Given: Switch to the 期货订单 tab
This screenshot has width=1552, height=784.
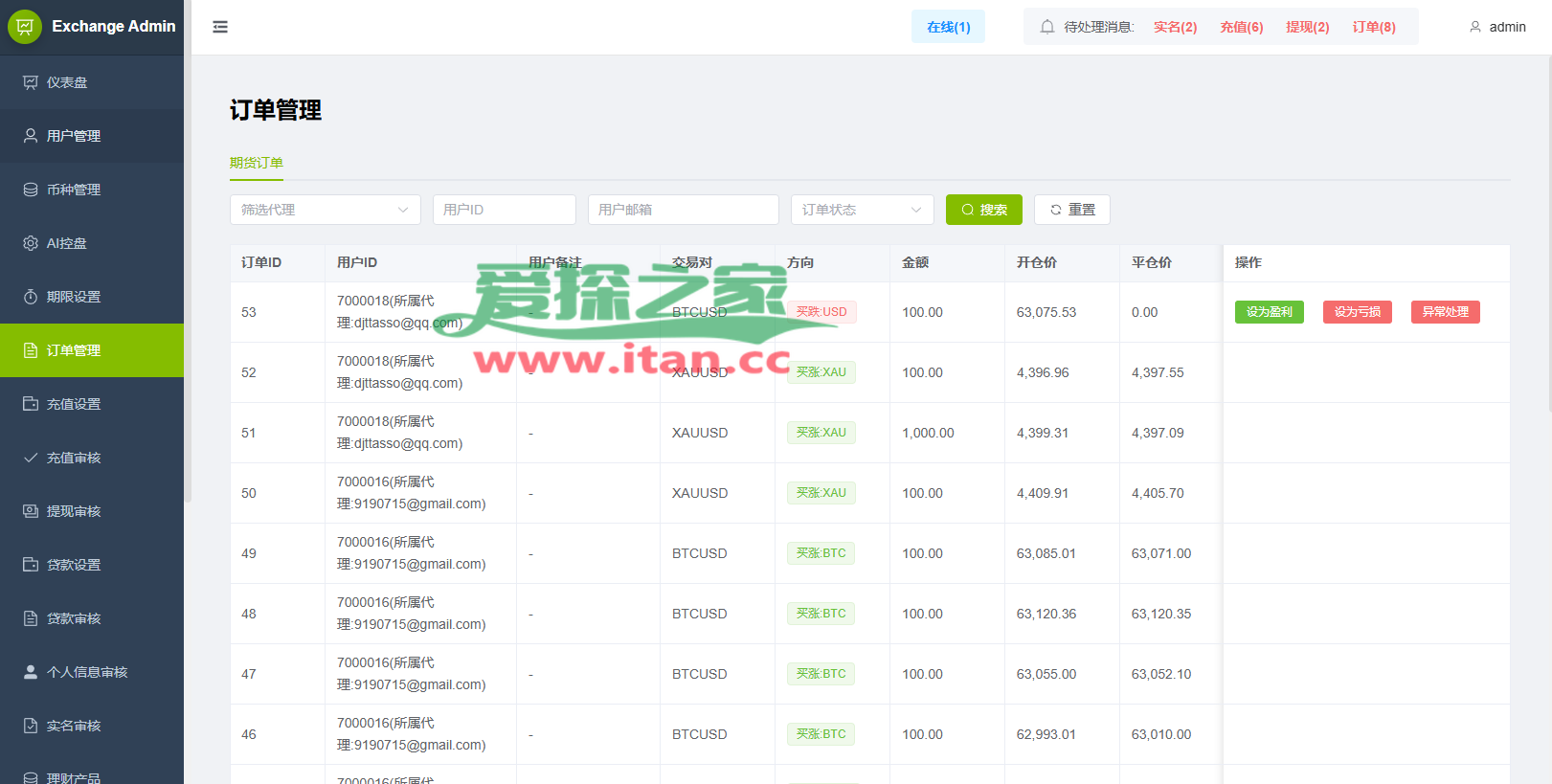Looking at the screenshot, I should tap(257, 163).
